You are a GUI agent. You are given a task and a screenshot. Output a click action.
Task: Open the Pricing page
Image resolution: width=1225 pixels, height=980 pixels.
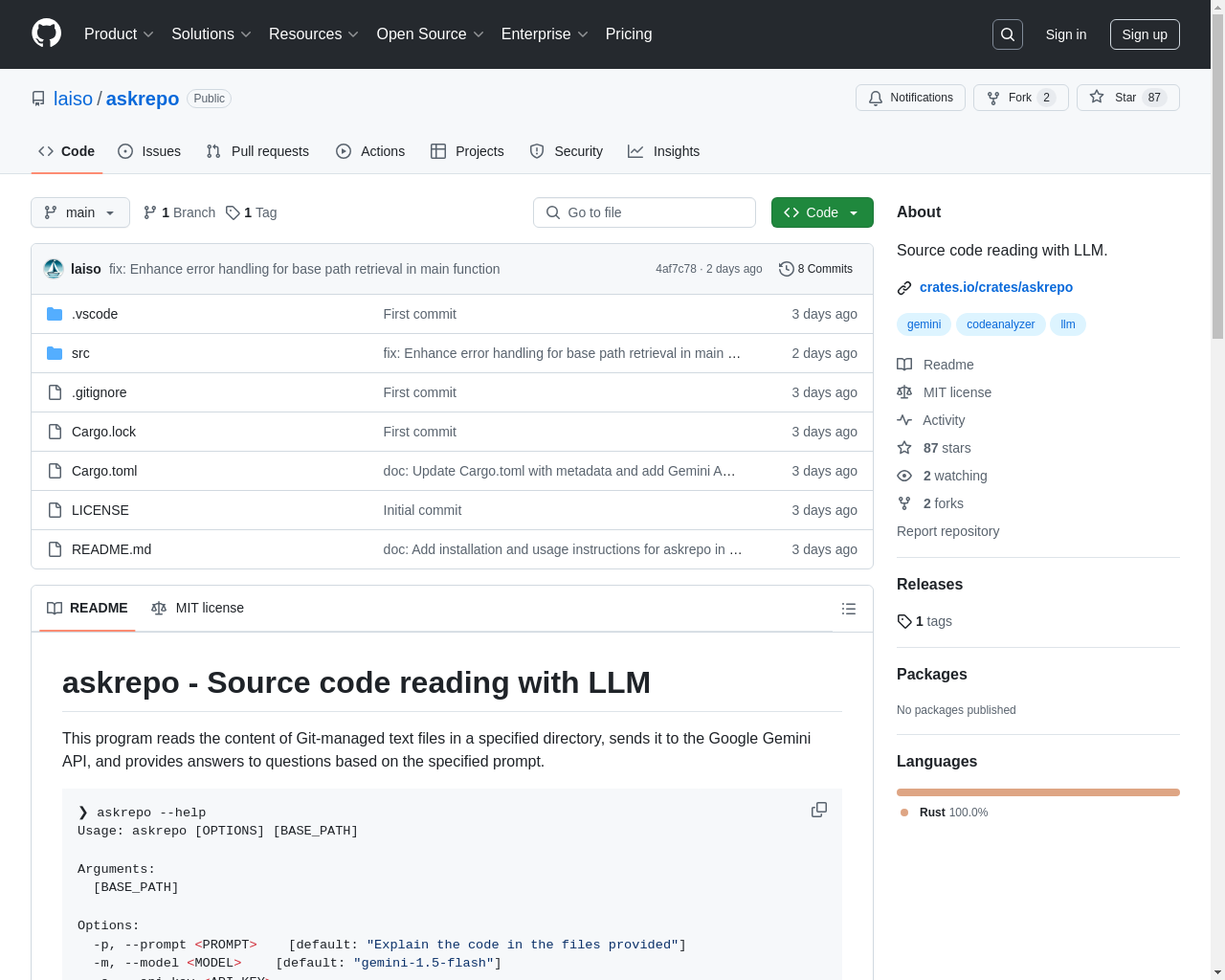(x=629, y=33)
